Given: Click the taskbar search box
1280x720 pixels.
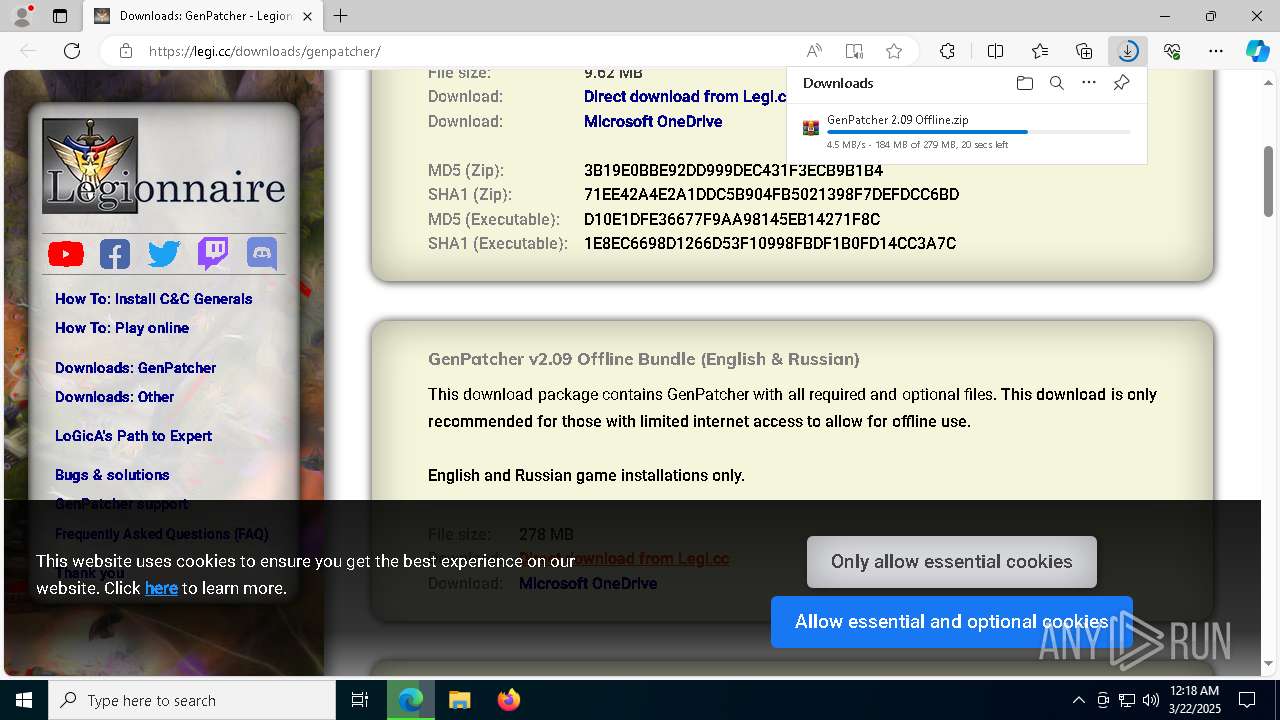Looking at the screenshot, I should (192, 700).
